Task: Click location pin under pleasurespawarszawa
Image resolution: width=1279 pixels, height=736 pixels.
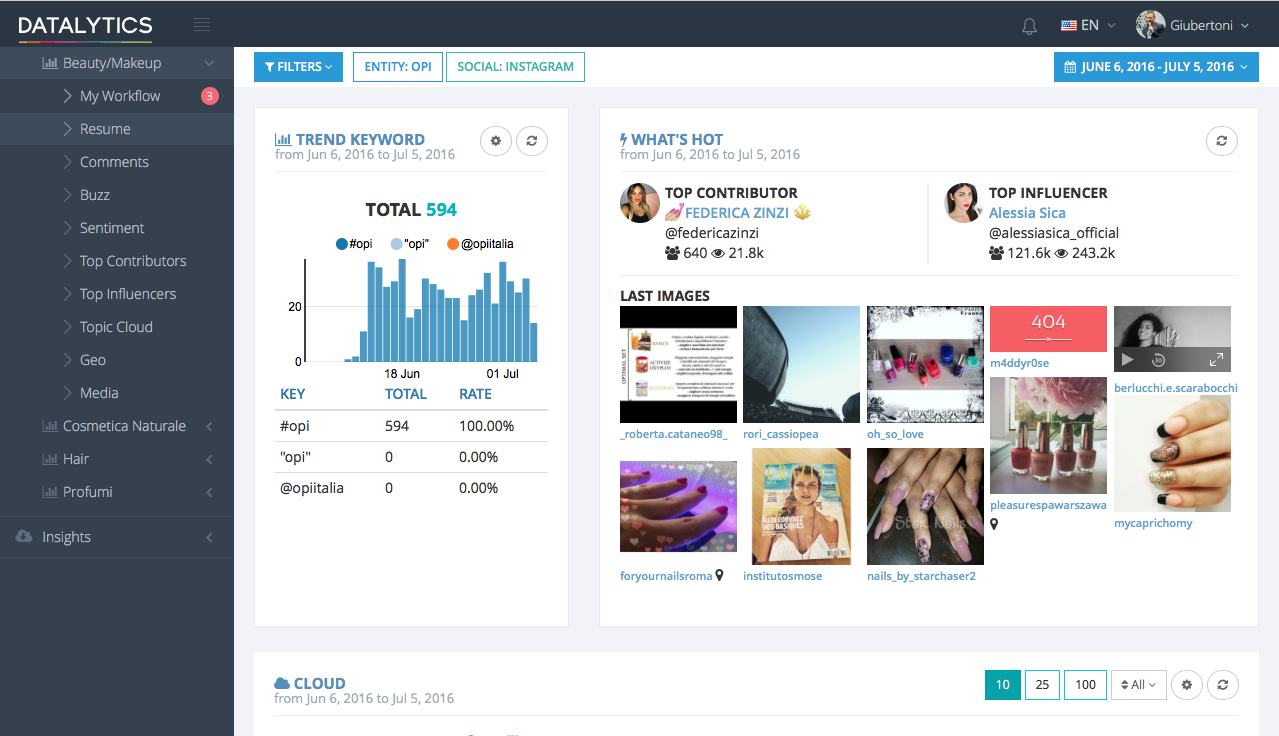Action: click(994, 523)
